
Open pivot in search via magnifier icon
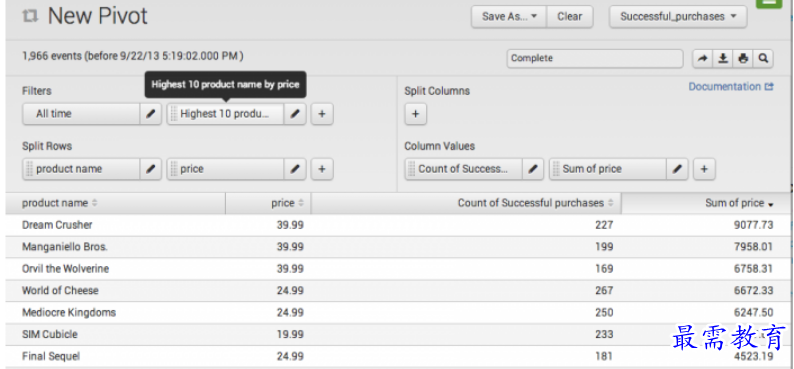click(763, 59)
